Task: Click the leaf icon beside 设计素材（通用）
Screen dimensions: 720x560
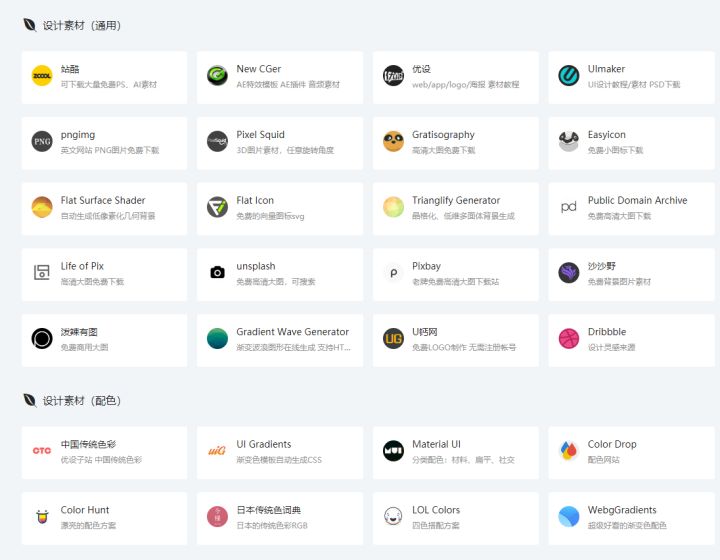Action: [29, 25]
